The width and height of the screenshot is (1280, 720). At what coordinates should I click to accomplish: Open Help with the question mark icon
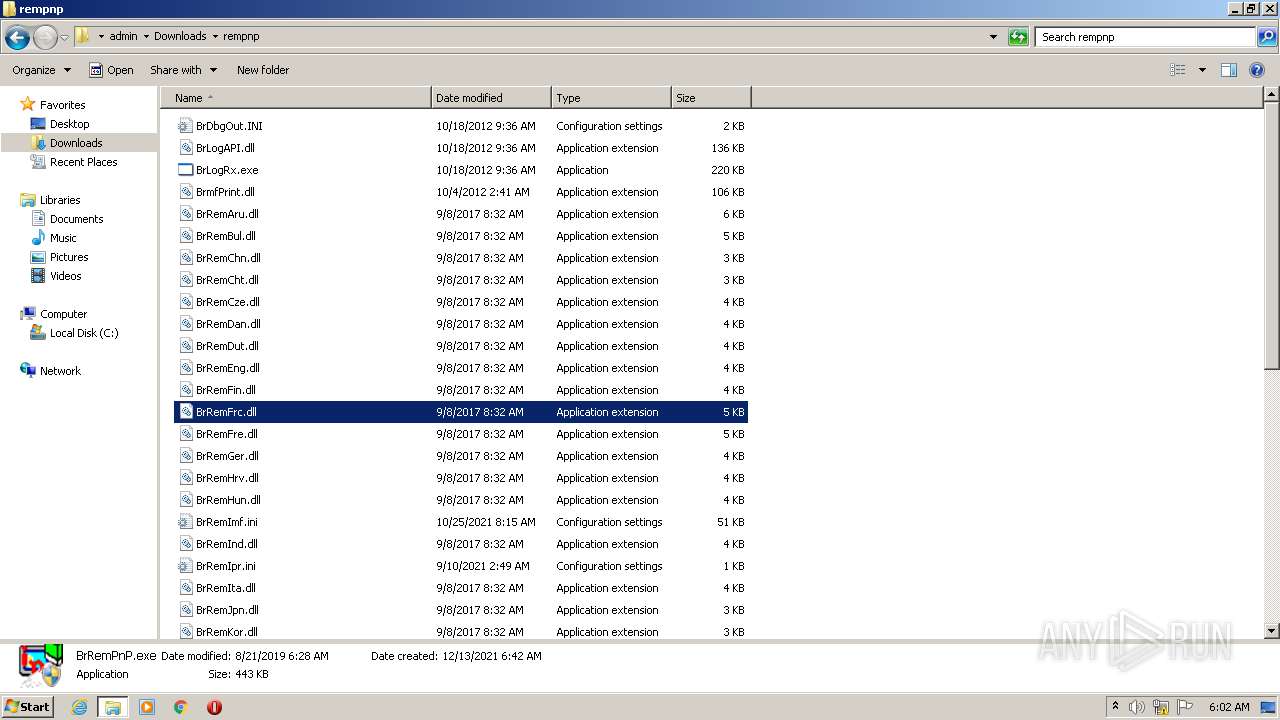[x=1257, y=70]
